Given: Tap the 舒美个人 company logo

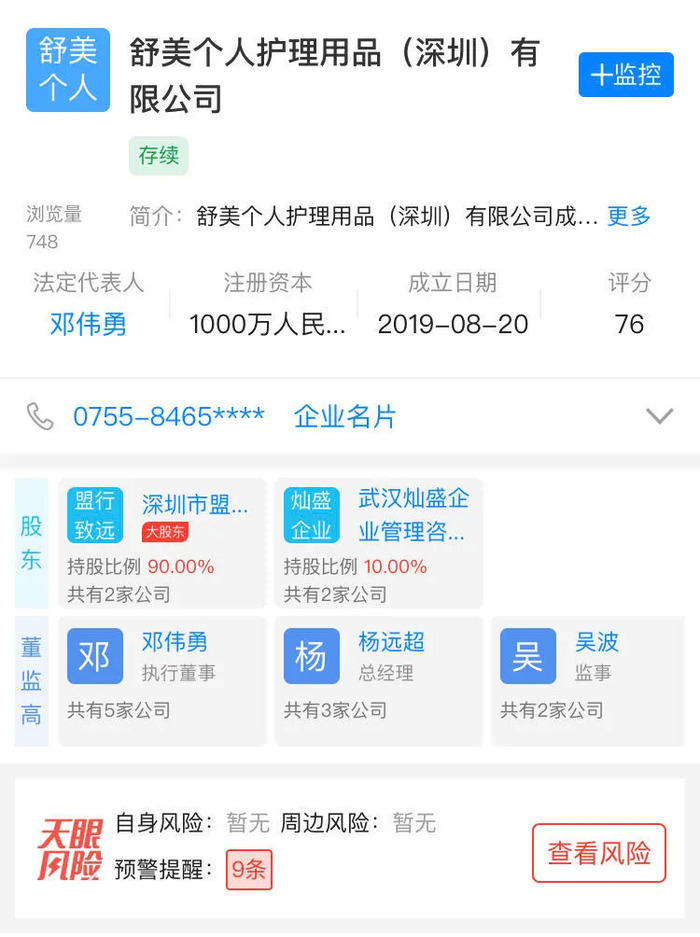Looking at the screenshot, I should coord(68,70).
